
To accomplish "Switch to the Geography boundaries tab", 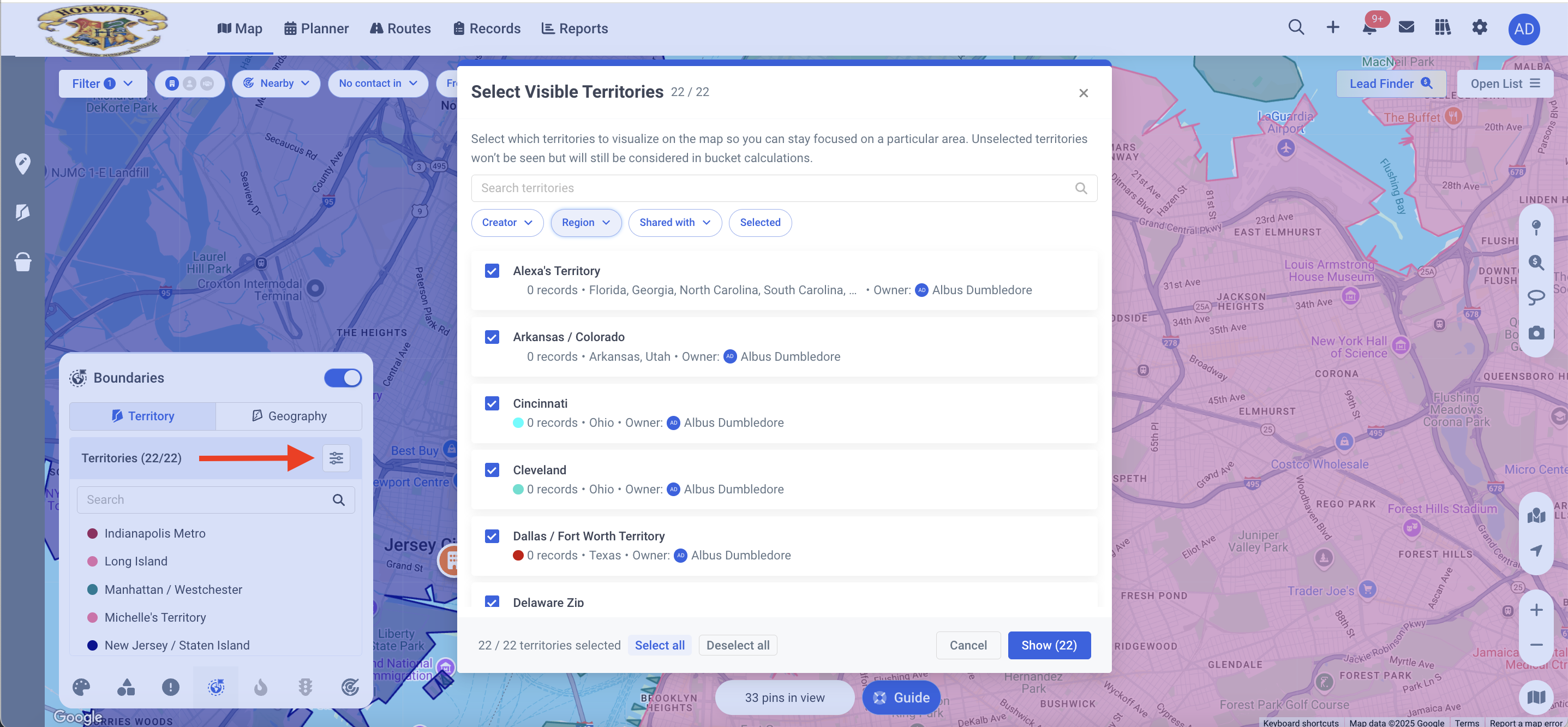I will point(289,416).
